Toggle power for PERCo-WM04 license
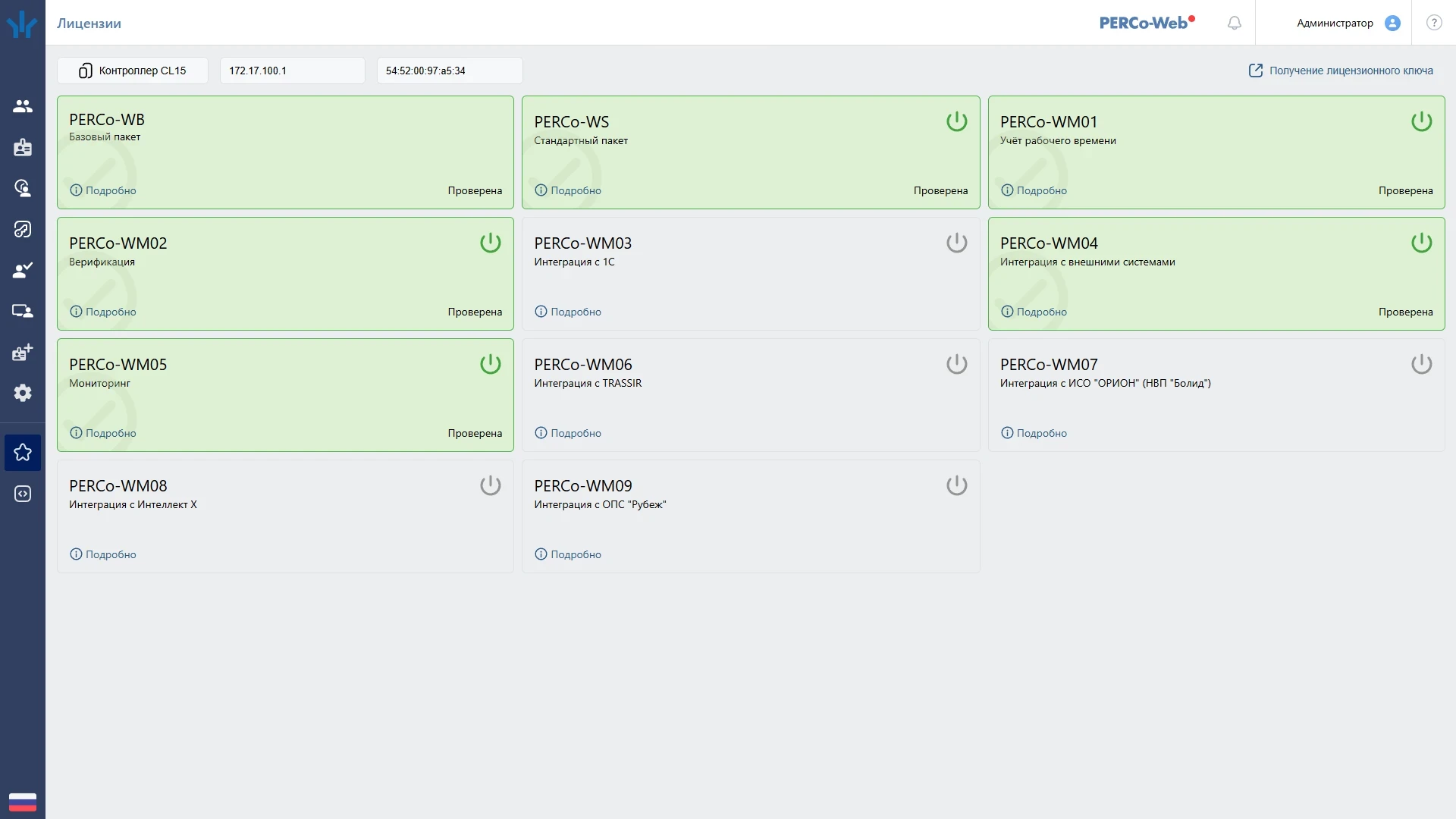The image size is (1456, 819). (1422, 243)
